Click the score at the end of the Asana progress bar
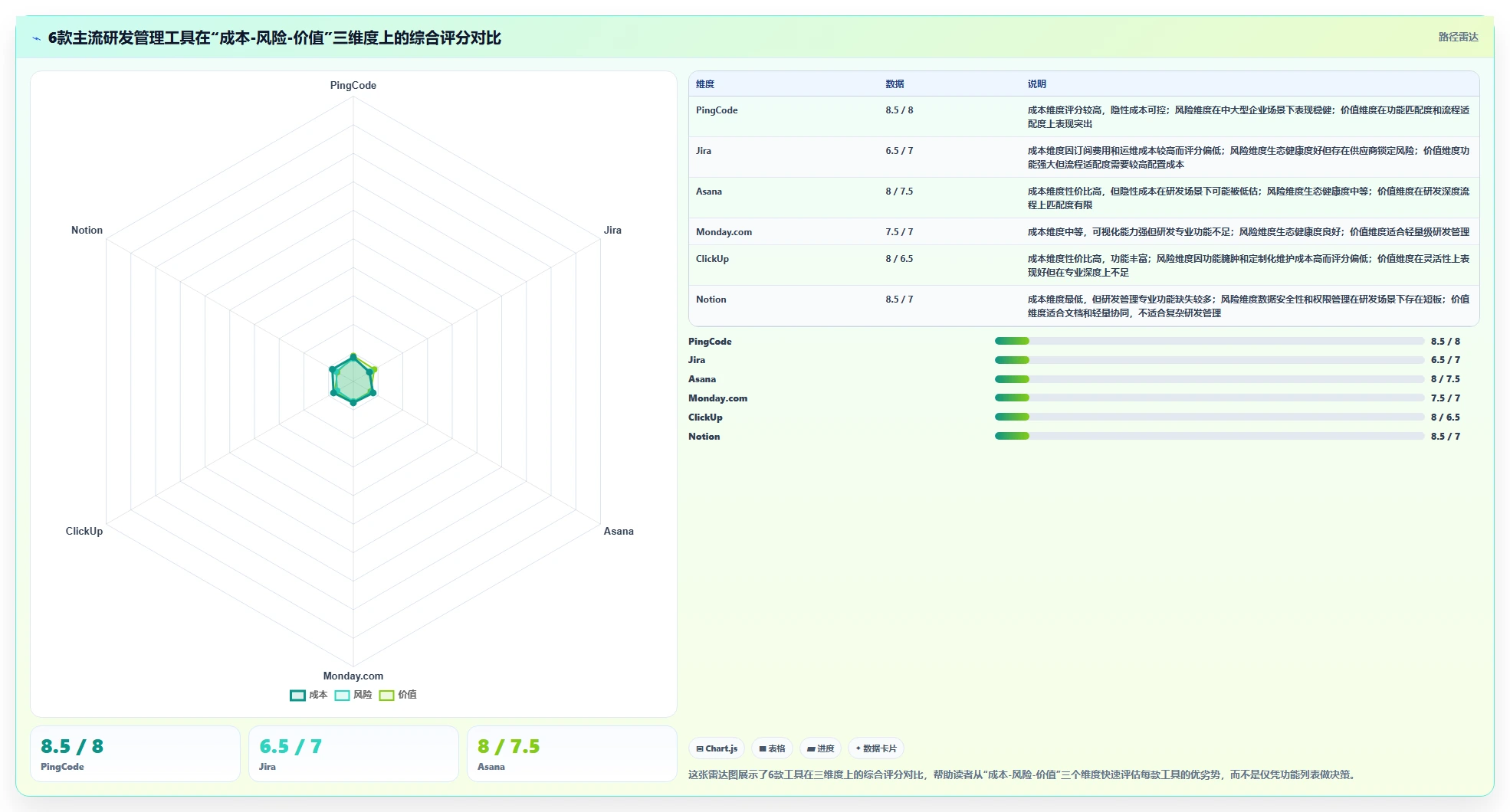 point(1446,379)
